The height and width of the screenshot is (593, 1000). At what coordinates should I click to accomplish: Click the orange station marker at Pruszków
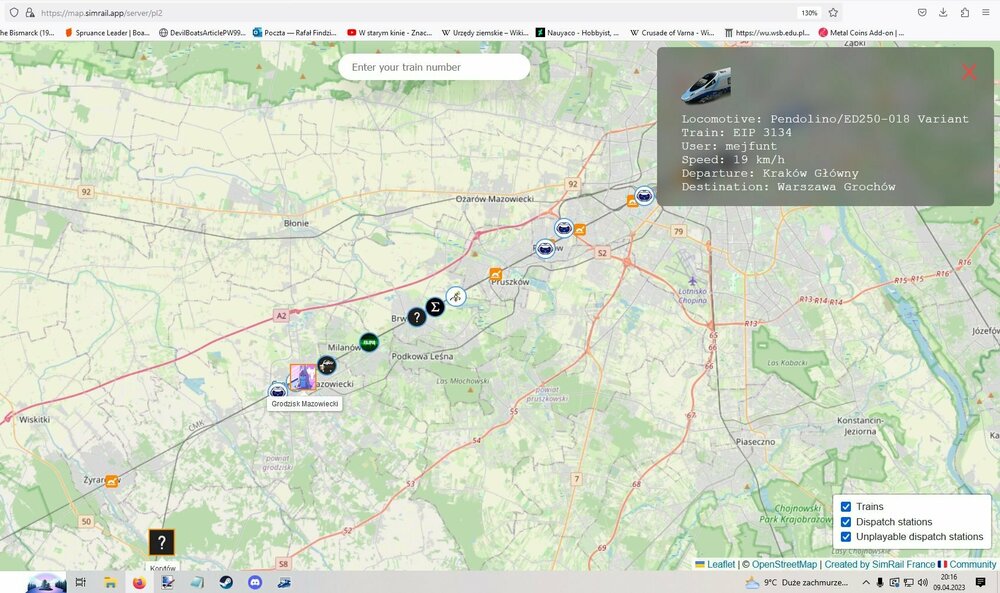(x=495, y=274)
